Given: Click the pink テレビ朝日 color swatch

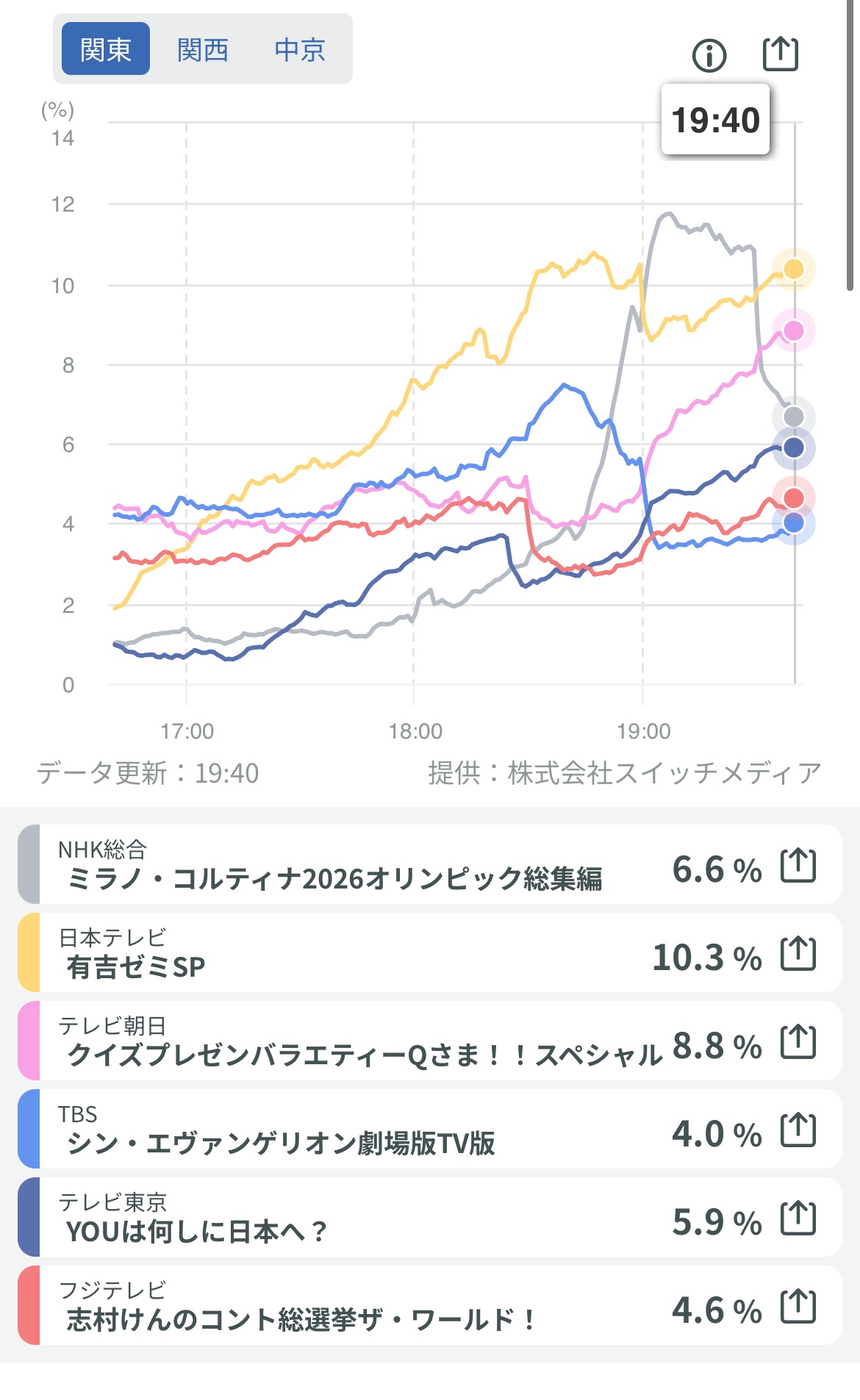Looking at the screenshot, I should point(29,1041).
